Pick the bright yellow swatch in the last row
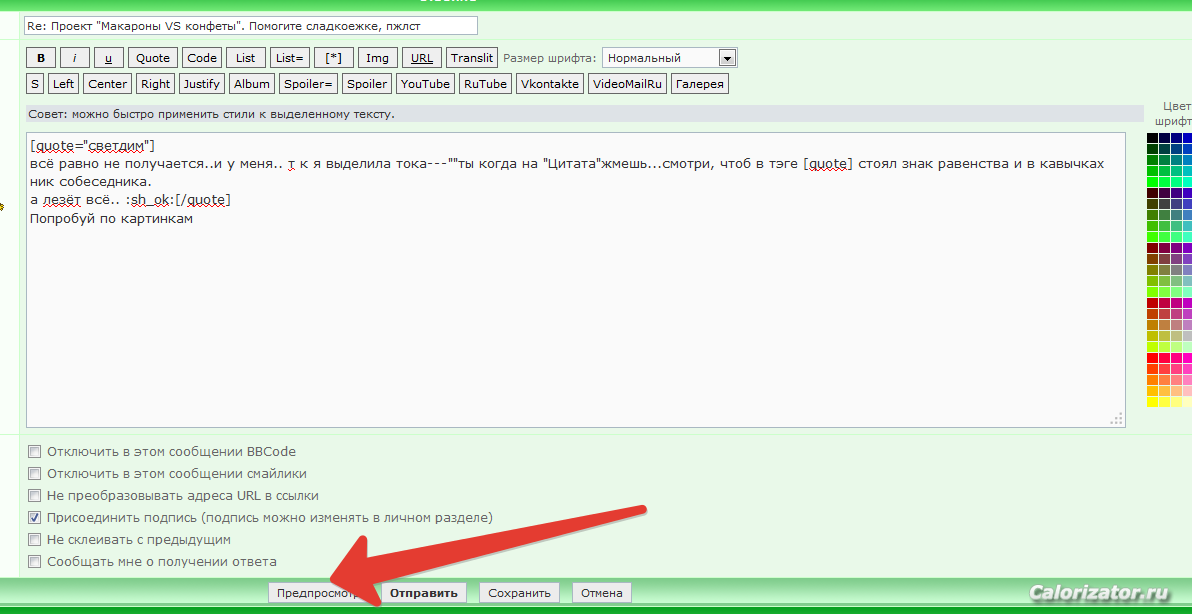Image resolution: width=1192 pixels, height=614 pixels. [x=1152, y=402]
